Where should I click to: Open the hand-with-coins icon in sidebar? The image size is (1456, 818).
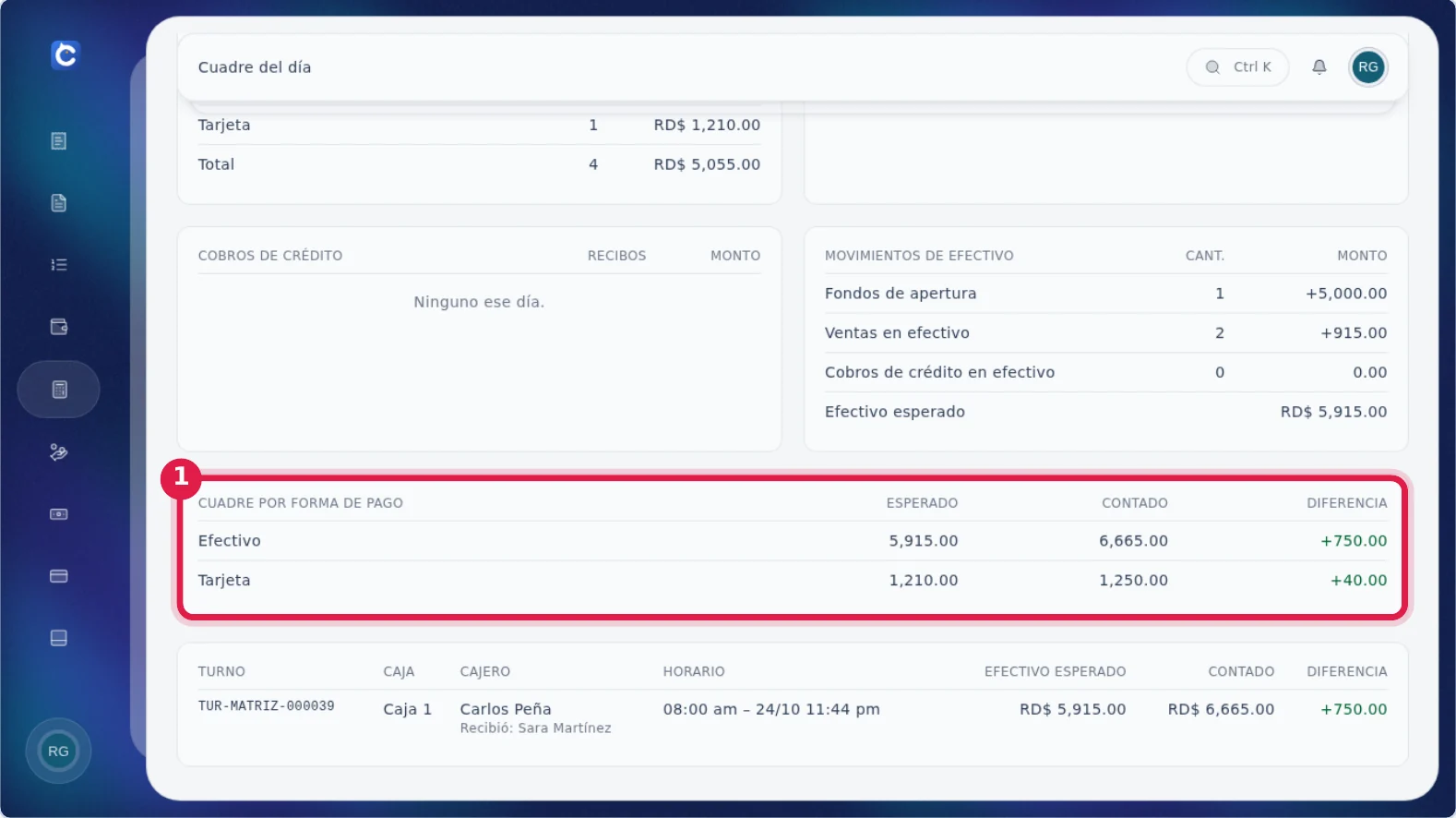coord(59,452)
